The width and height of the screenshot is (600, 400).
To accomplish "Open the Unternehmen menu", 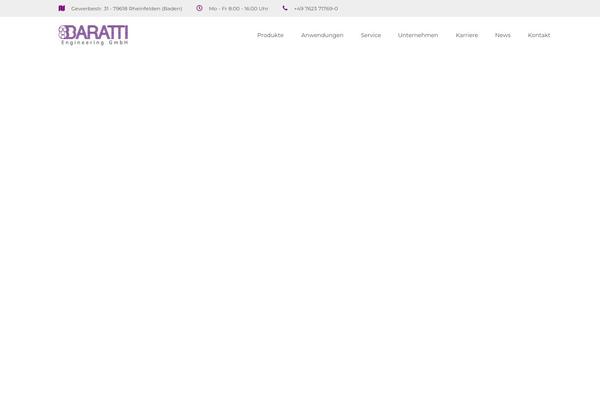I will point(418,35).
